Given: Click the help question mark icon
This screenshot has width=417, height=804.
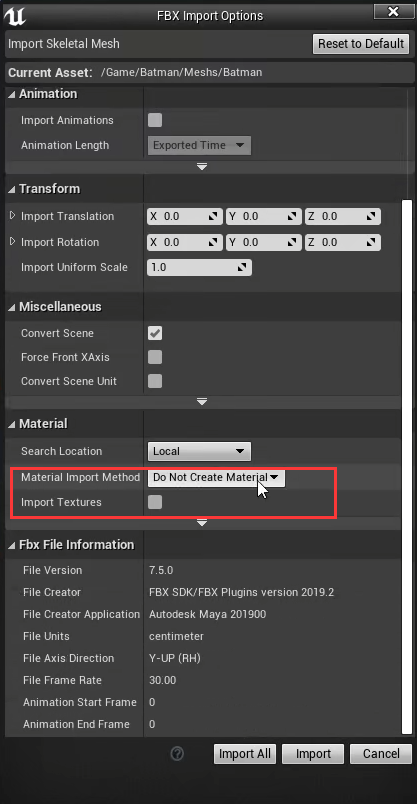Looking at the screenshot, I should pyautogui.click(x=177, y=753).
